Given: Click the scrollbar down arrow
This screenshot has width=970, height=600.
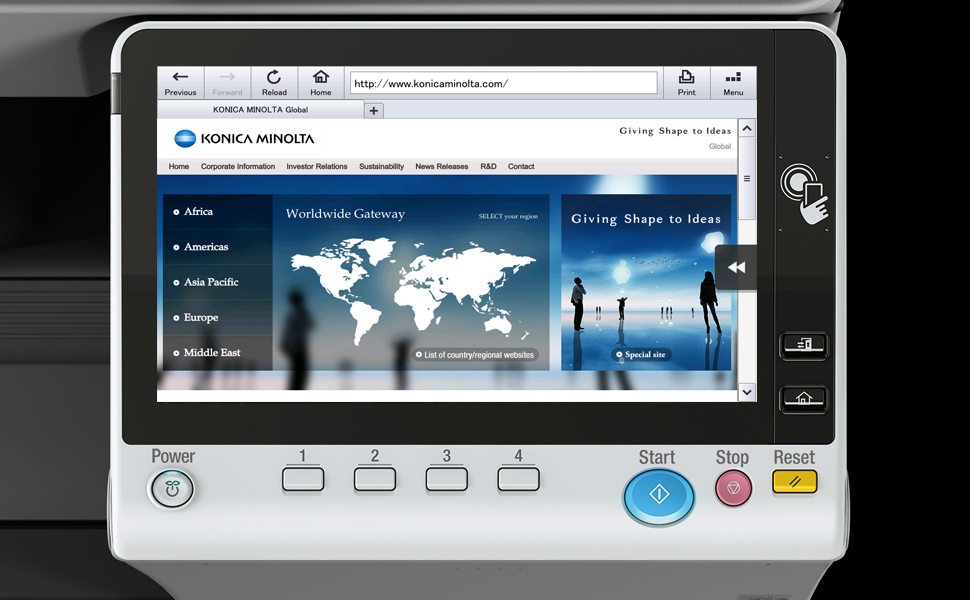Looking at the screenshot, I should pos(747,392).
